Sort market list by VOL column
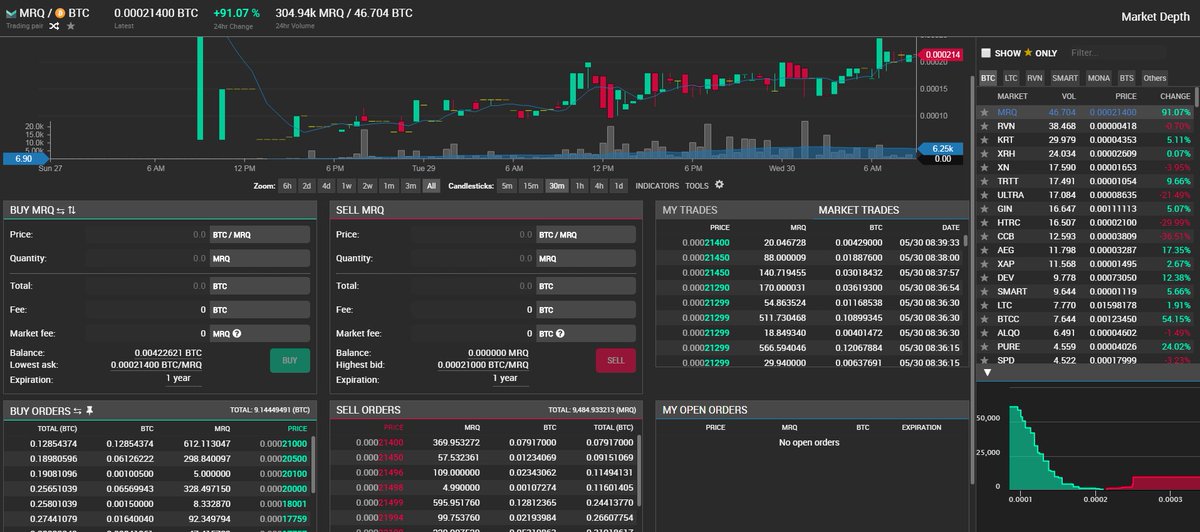 pyautogui.click(x=1068, y=96)
